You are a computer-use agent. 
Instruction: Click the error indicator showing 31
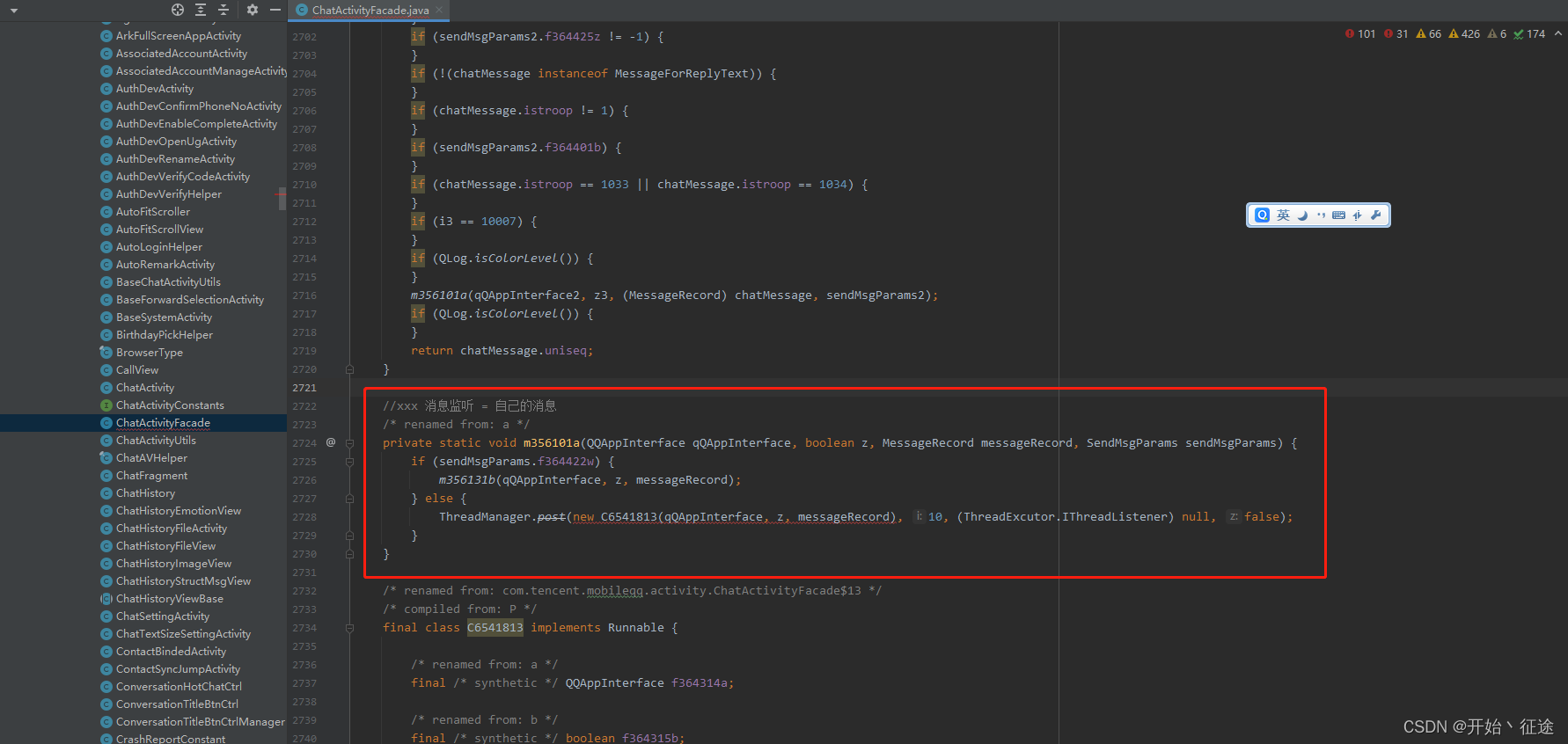tap(1396, 34)
